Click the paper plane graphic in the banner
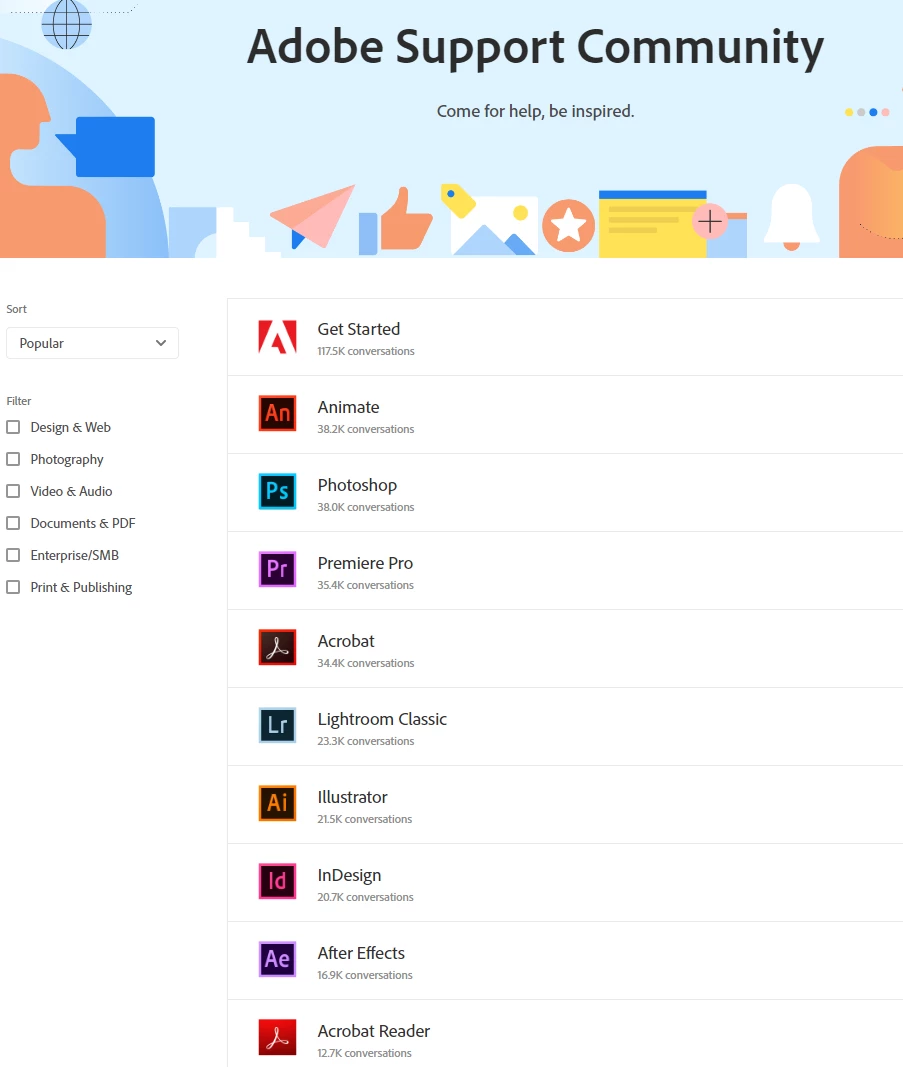The height and width of the screenshot is (1067, 903). pyautogui.click(x=312, y=217)
